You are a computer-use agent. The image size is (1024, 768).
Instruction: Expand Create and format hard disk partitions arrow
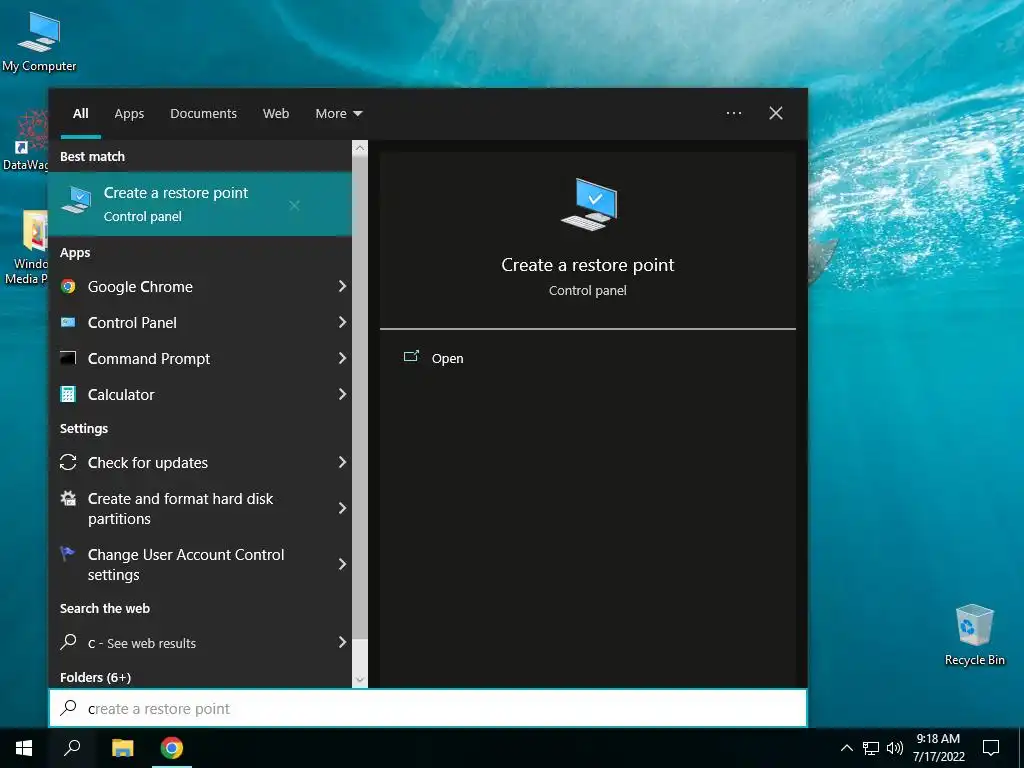342,508
